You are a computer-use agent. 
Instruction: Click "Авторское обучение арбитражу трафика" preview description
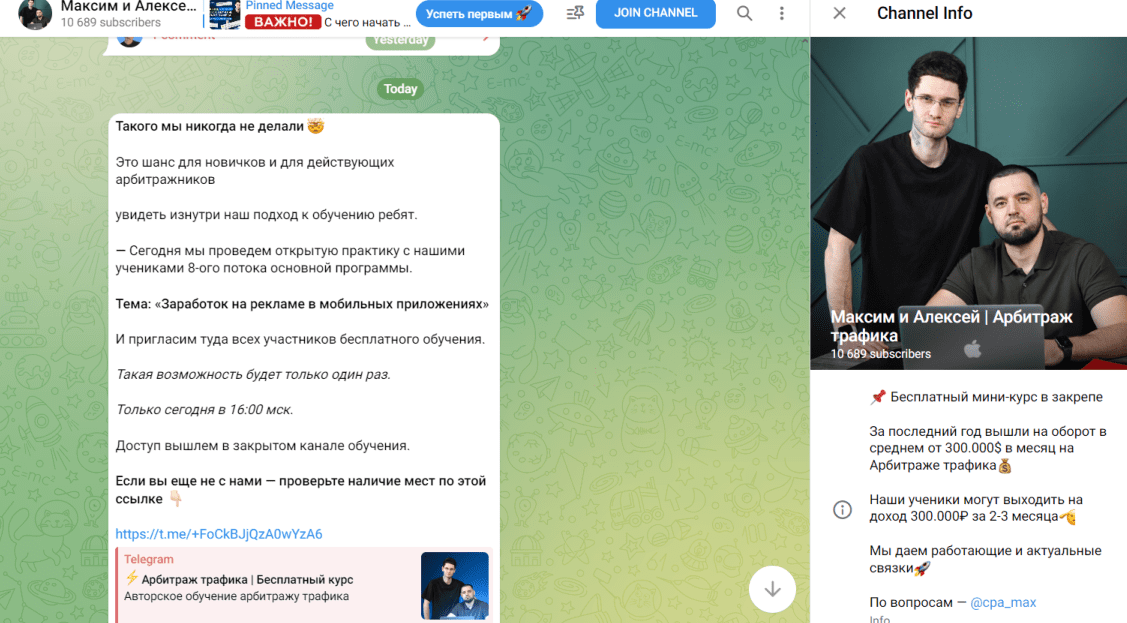[x=236, y=596]
